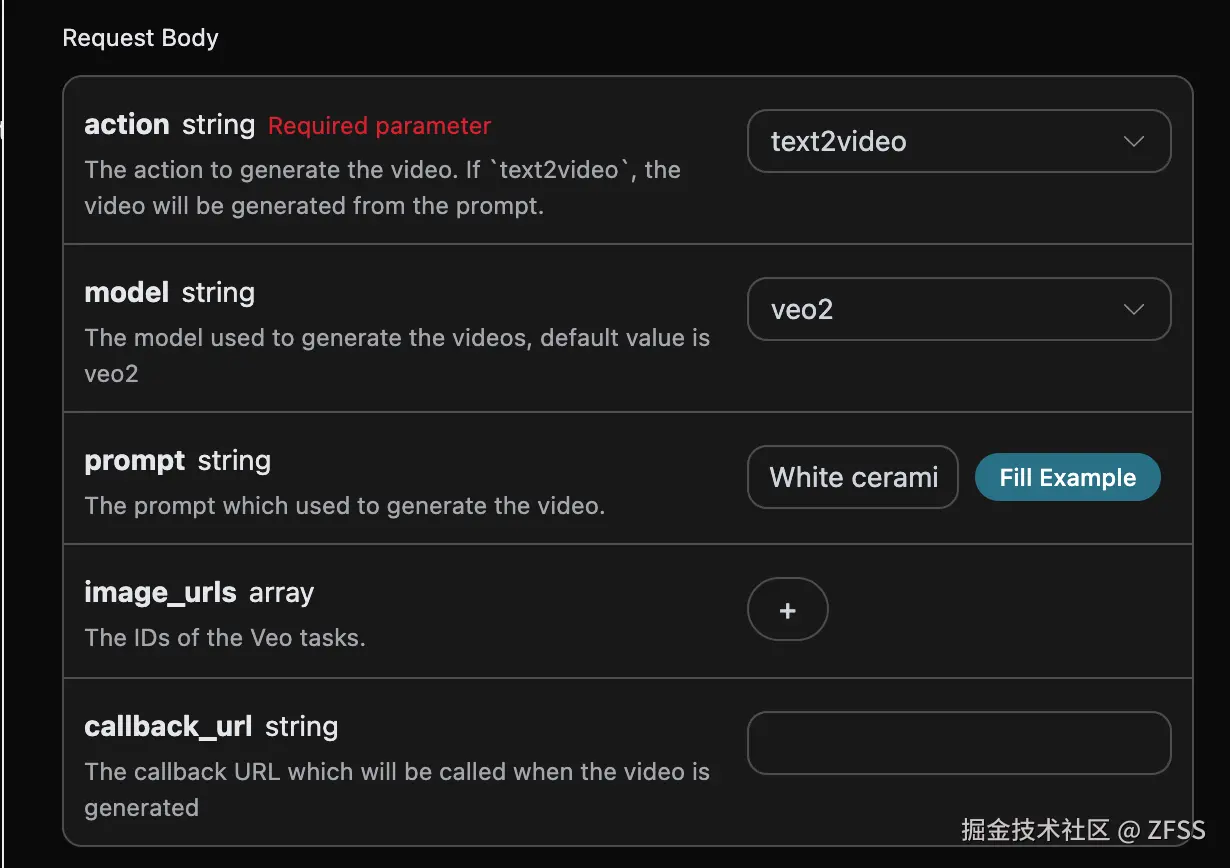The height and width of the screenshot is (868, 1230).
Task: Click the red Required parameter label
Action: [x=379, y=126]
